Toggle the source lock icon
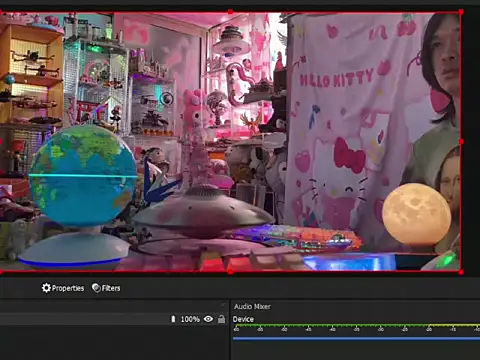The height and width of the screenshot is (360, 480). pyautogui.click(x=221, y=319)
